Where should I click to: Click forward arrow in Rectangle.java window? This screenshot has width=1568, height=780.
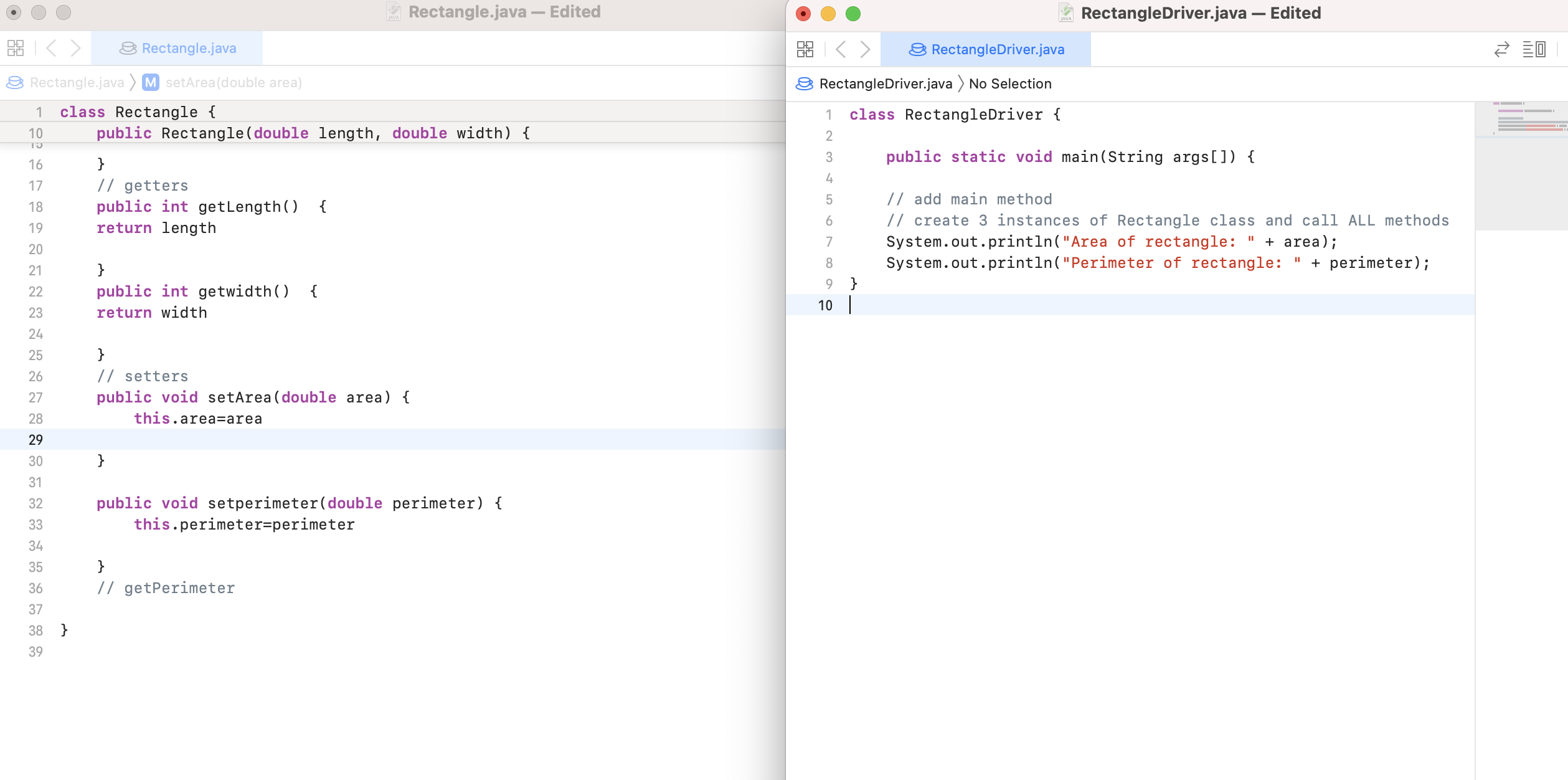click(x=75, y=48)
